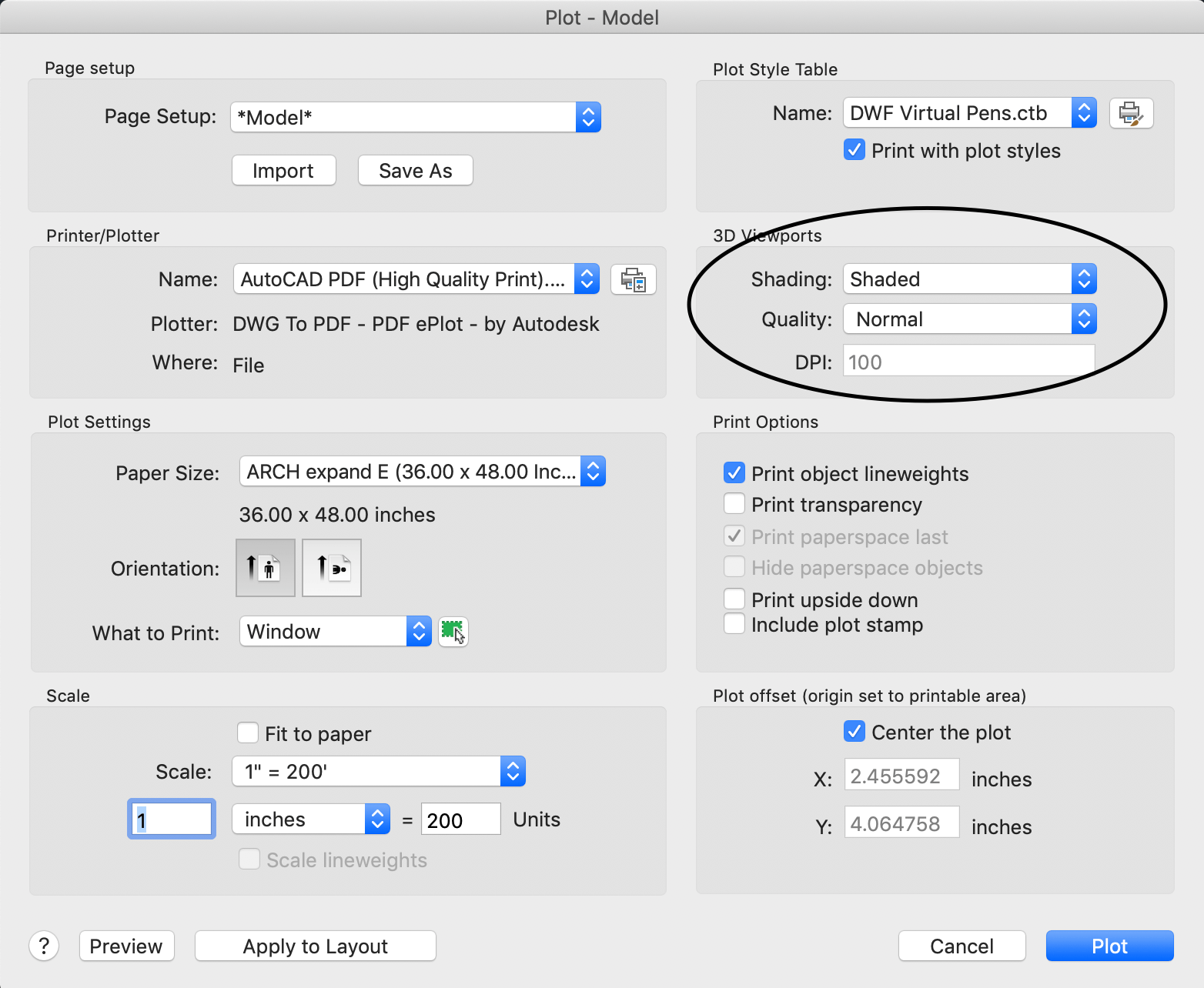The image size is (1204, 988).
Task: Enable Print upside down
Action: [734, 599]
